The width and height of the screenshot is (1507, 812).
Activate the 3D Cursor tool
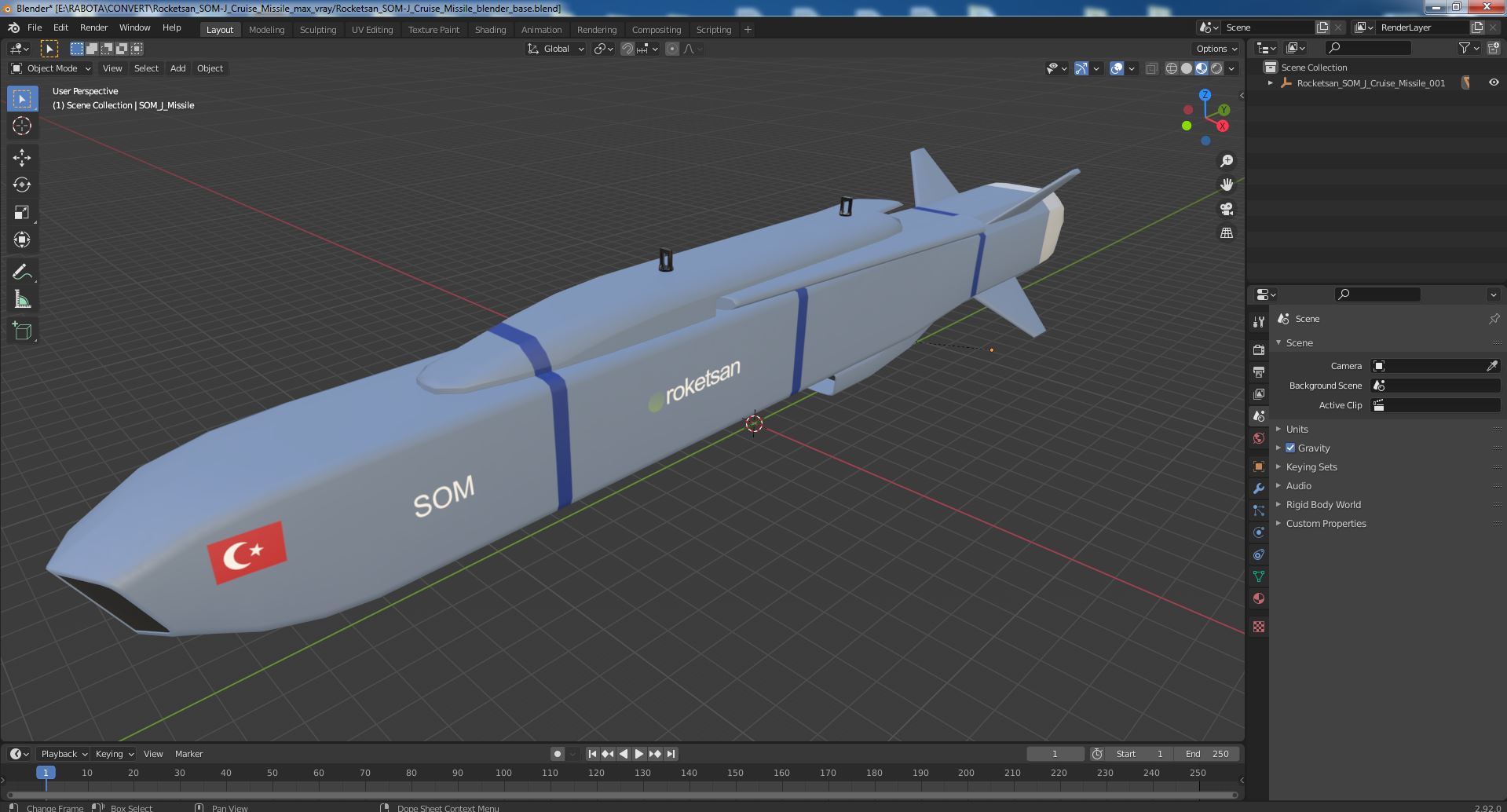click(x=22, y=126)
